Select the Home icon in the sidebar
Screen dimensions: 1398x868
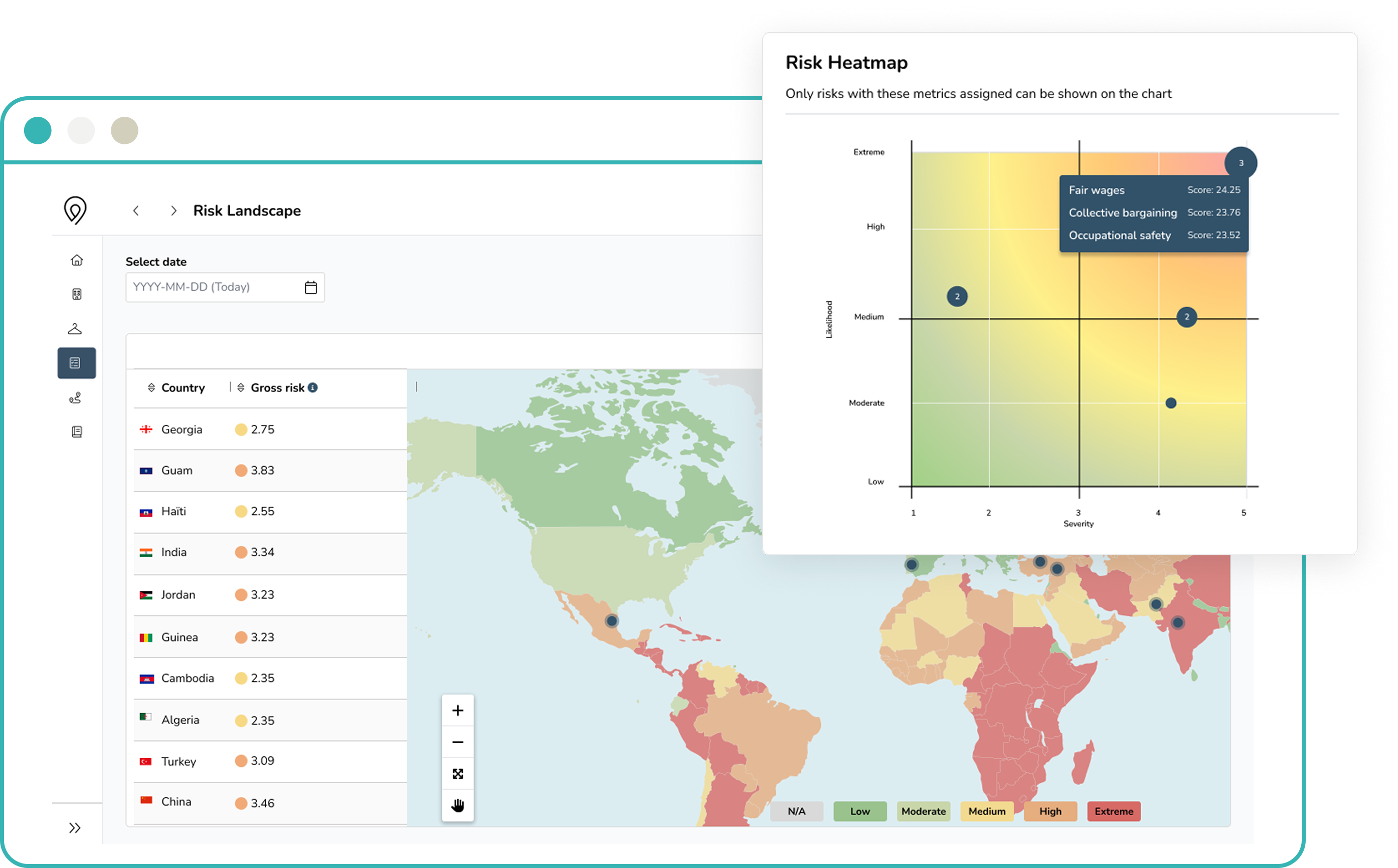[x=76, y=260]
